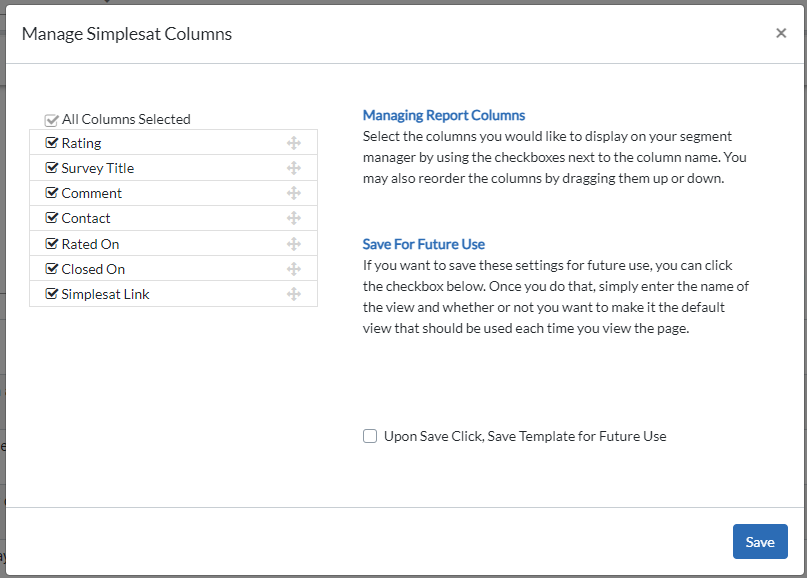807x578 pixels.
Task: Uncheck the Rating checkbox
Action: point(52,142)
